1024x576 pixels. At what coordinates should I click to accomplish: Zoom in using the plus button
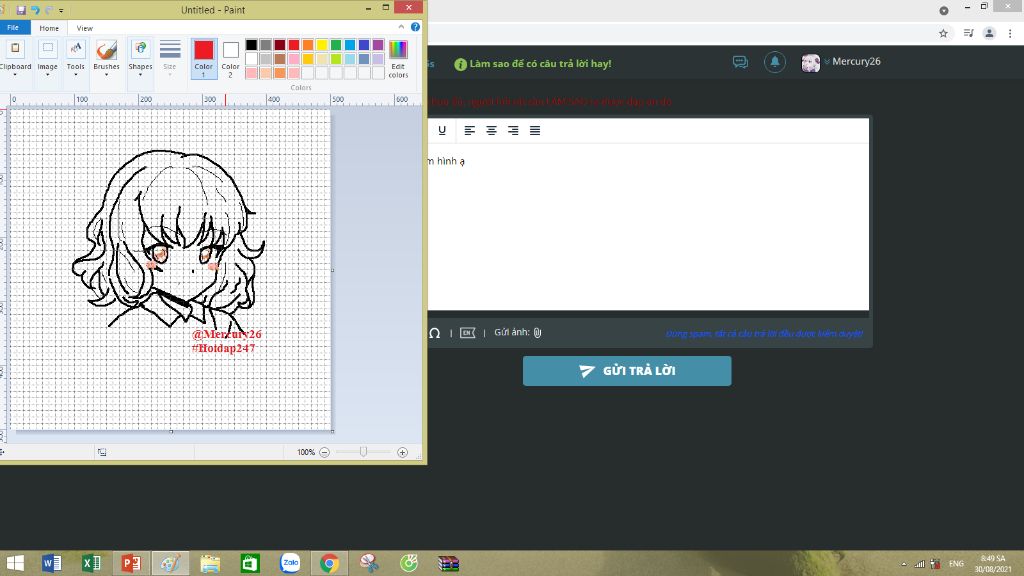pos(402,452)
